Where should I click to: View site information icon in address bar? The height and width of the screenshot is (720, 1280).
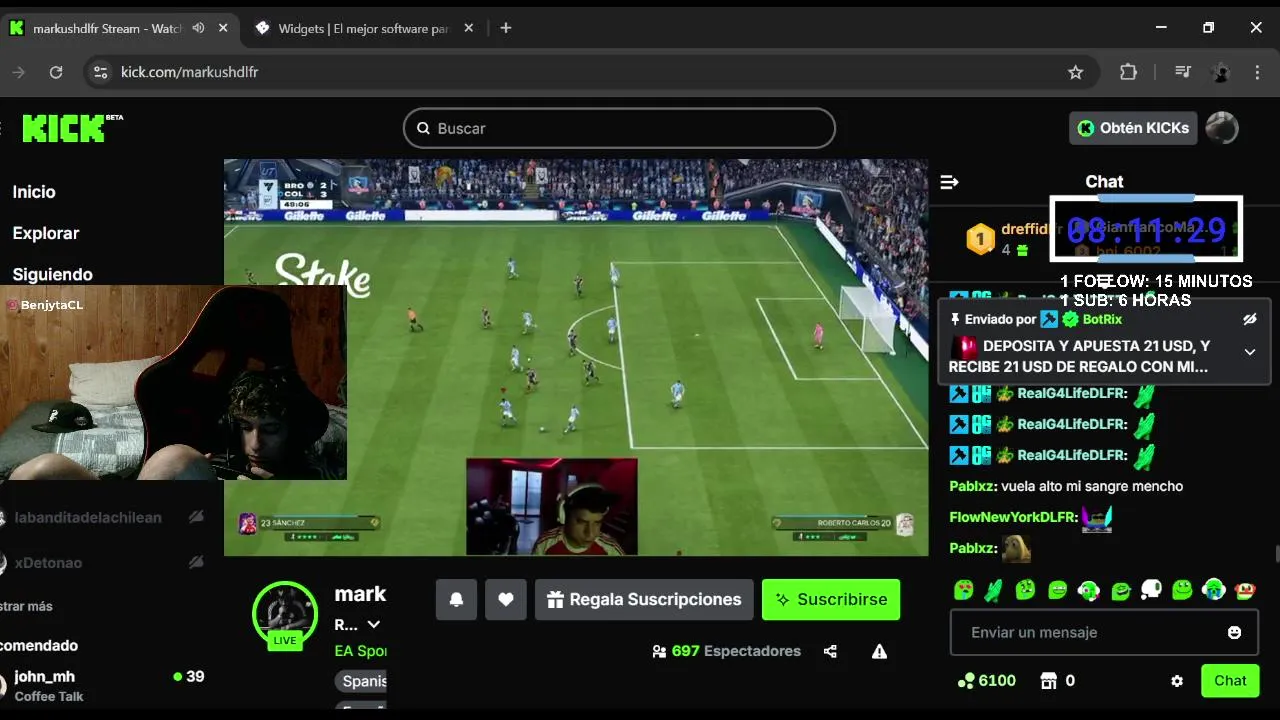point(100,72)
